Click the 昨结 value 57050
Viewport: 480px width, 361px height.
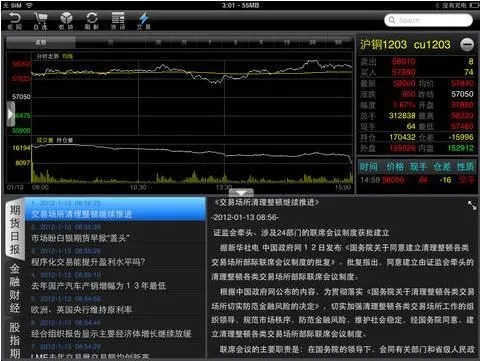click(x=462, y=94)
